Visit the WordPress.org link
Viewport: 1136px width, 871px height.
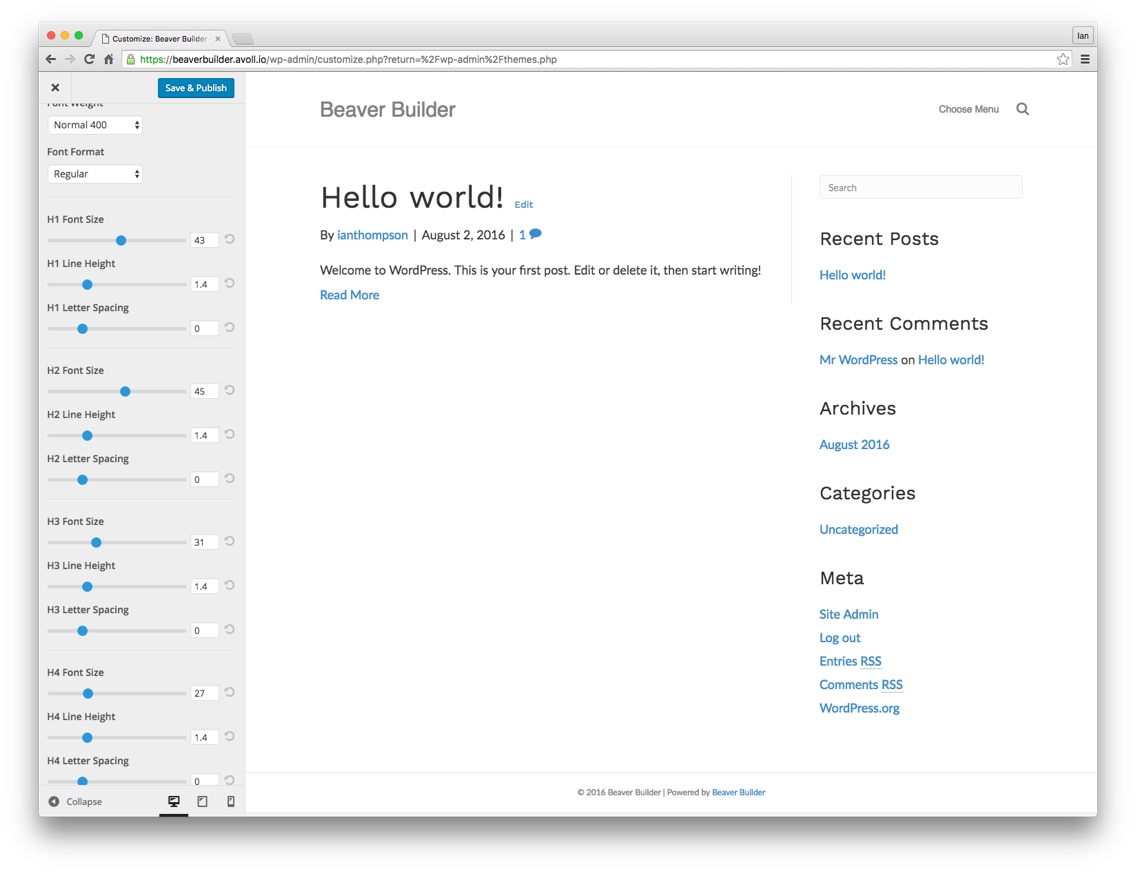pyautogui.click(x=859, y=708)
